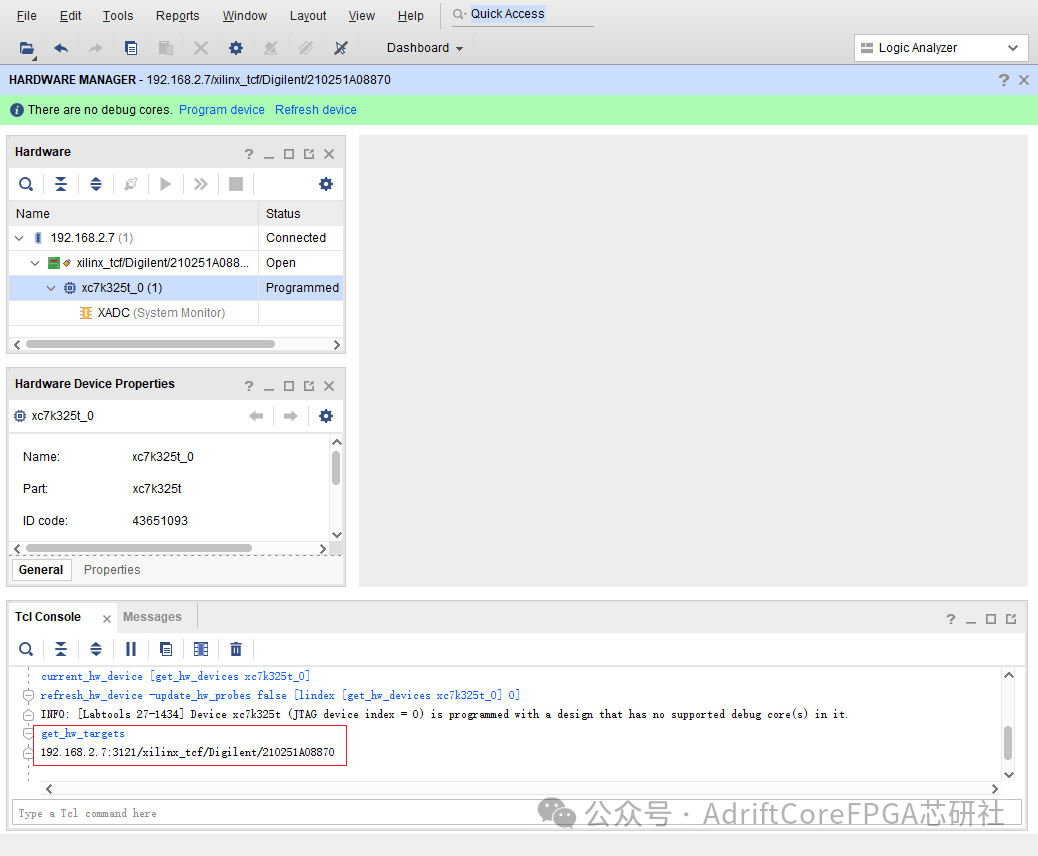Switch to the Messages tab
Viewport: 1038px width, 856px height.
pyautogui.click(x=152, y=617)
